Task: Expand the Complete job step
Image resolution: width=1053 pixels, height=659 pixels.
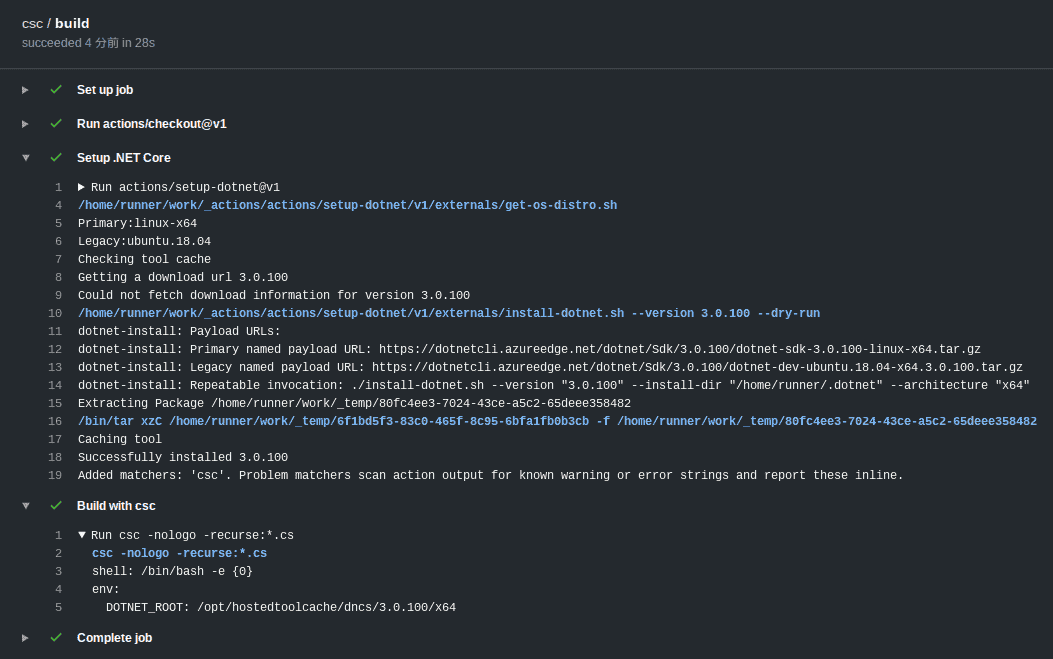Action: click(25, 637)
